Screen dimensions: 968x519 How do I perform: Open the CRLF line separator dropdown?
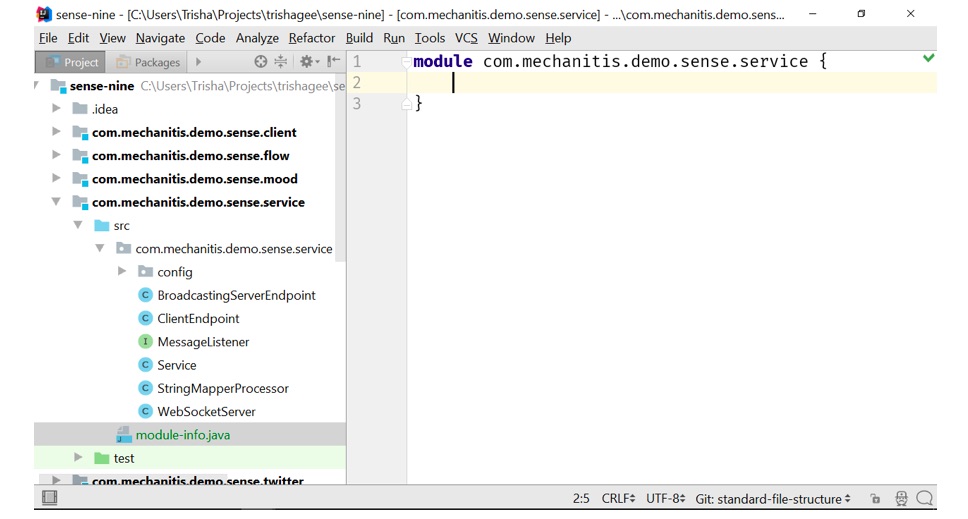point(618,499)
